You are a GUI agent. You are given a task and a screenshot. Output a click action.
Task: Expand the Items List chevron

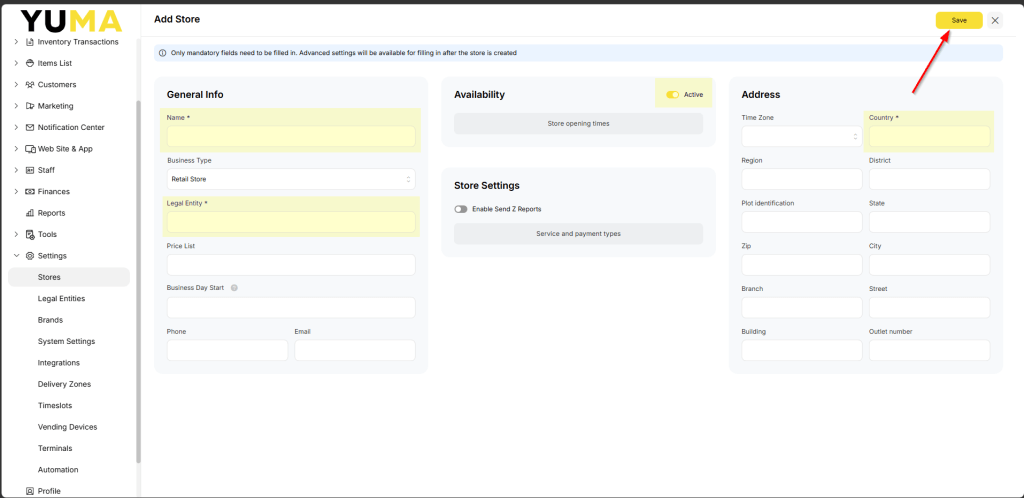click(16, 63)
